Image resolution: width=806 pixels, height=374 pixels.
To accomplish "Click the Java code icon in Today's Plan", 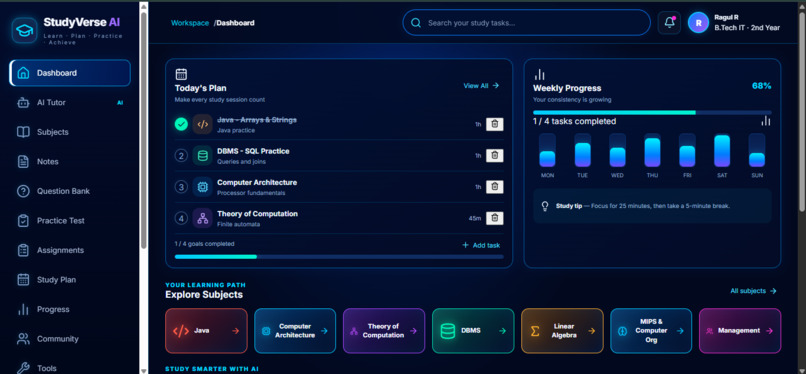I will pos(203,124).
